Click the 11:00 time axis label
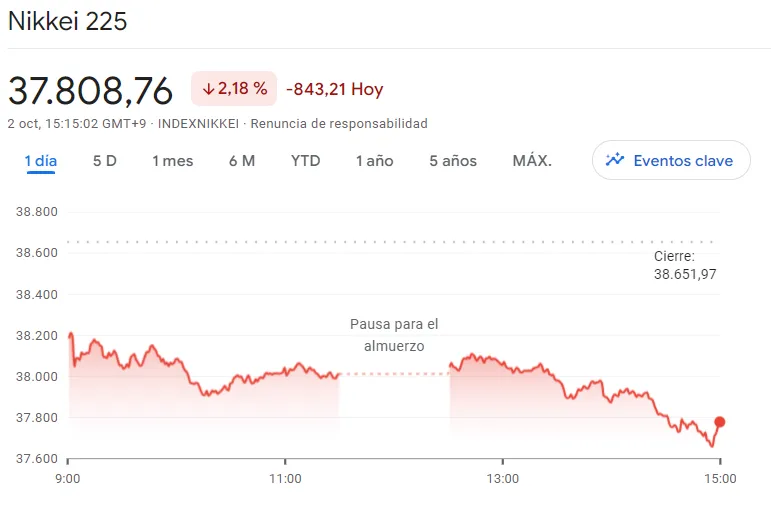The width and height of the screenshot is (771, 506). tap(285, 479)
